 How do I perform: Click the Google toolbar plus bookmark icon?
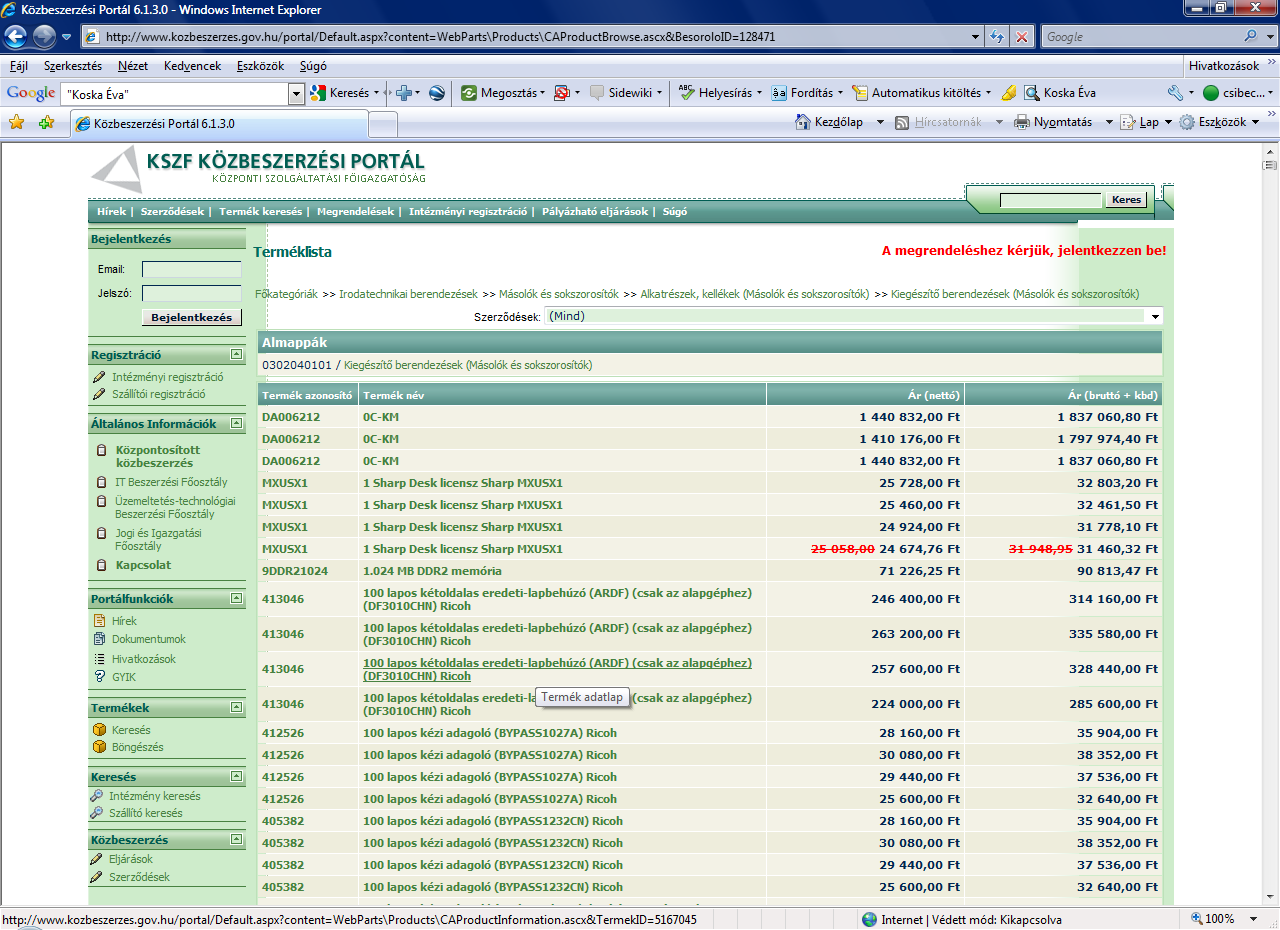pos(404,93)
